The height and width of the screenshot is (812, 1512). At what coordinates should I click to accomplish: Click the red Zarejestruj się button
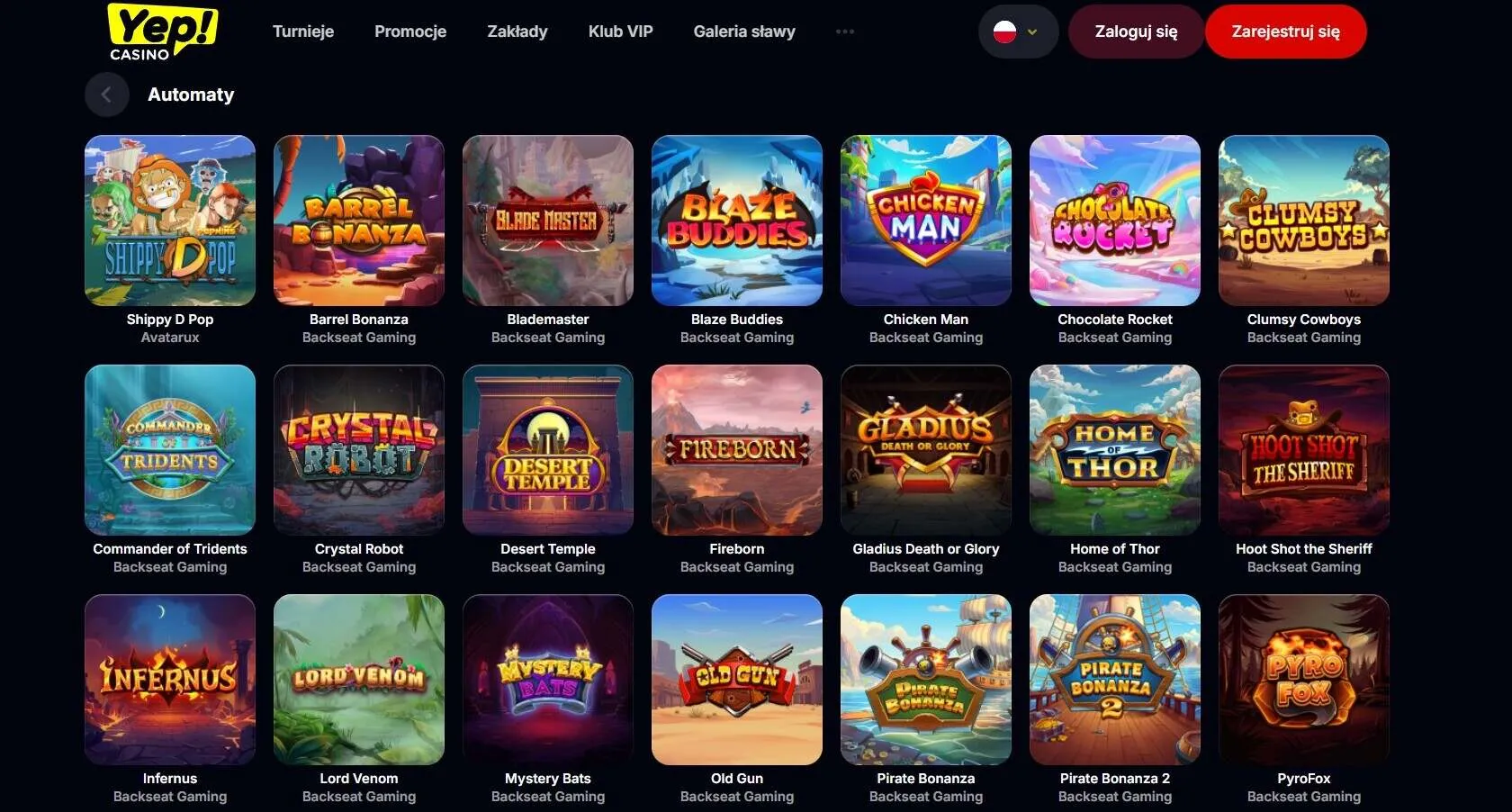(1285, 32)
